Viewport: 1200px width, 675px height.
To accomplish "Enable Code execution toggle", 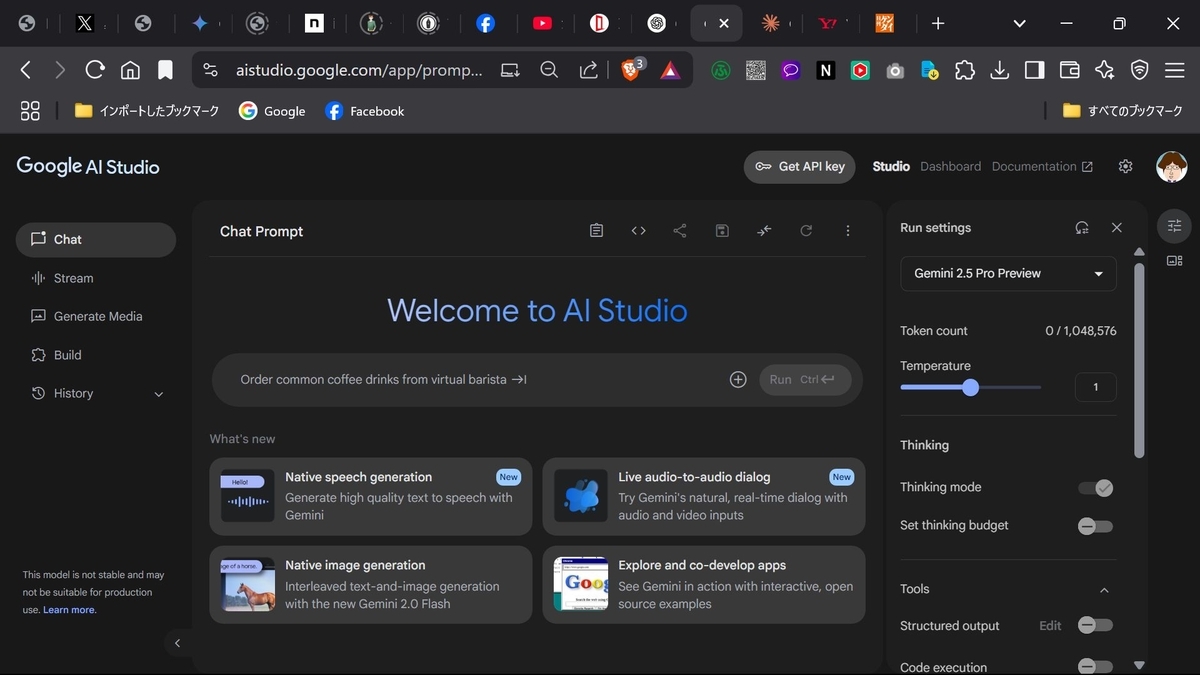I will coord(1095,667).
